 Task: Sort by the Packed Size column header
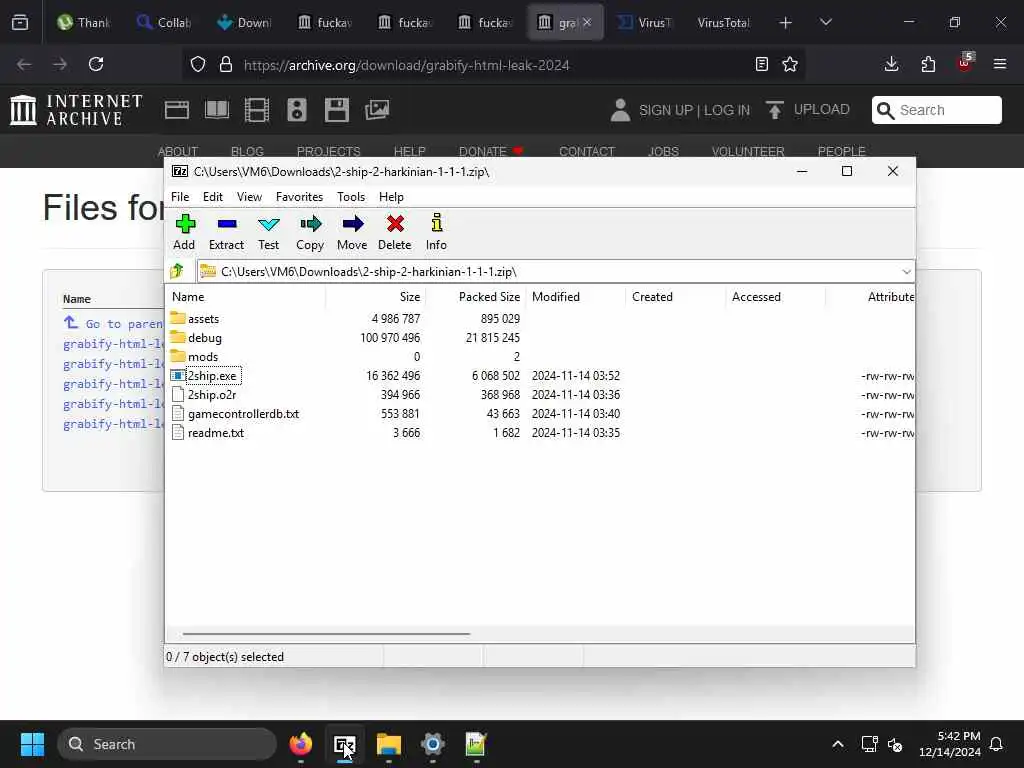[x=475, y=296]
